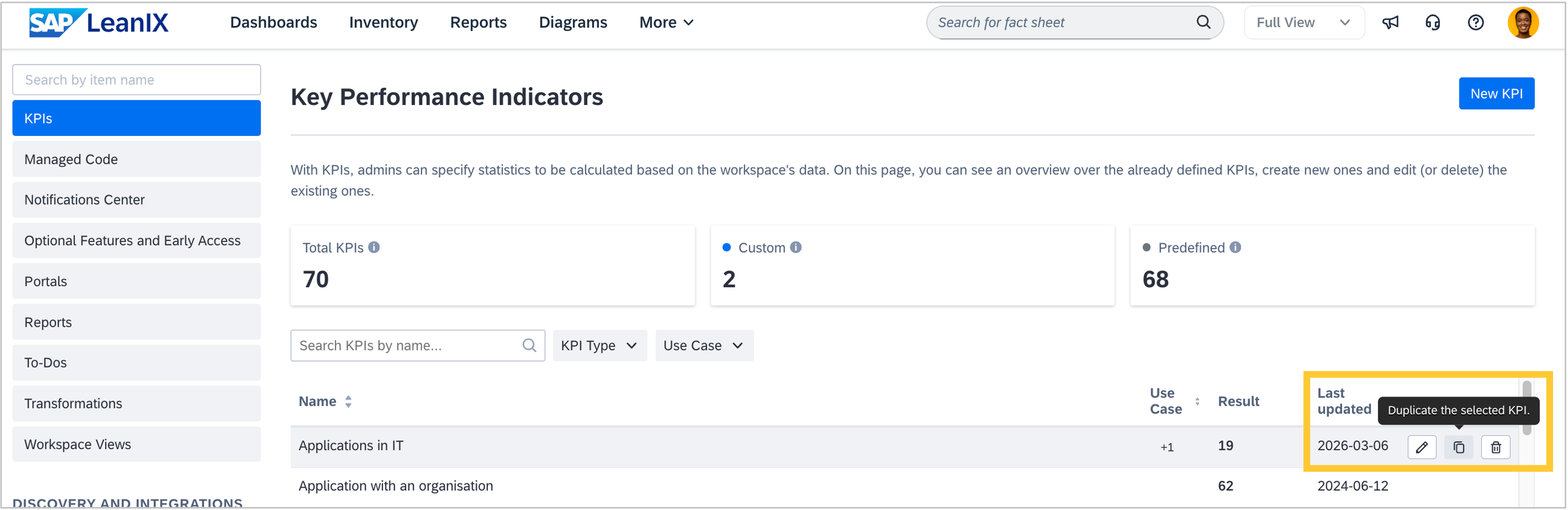The image size is (1568, 510).
Task: Click the New KPI button
Action: pyautogui.click(x=1496, y=94)
